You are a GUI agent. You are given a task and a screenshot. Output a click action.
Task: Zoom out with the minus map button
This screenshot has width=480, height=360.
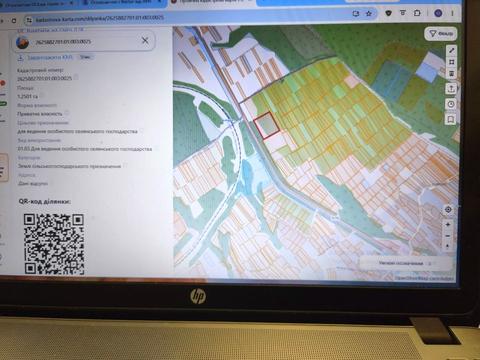pyautogui.click(x=448, y=236)
